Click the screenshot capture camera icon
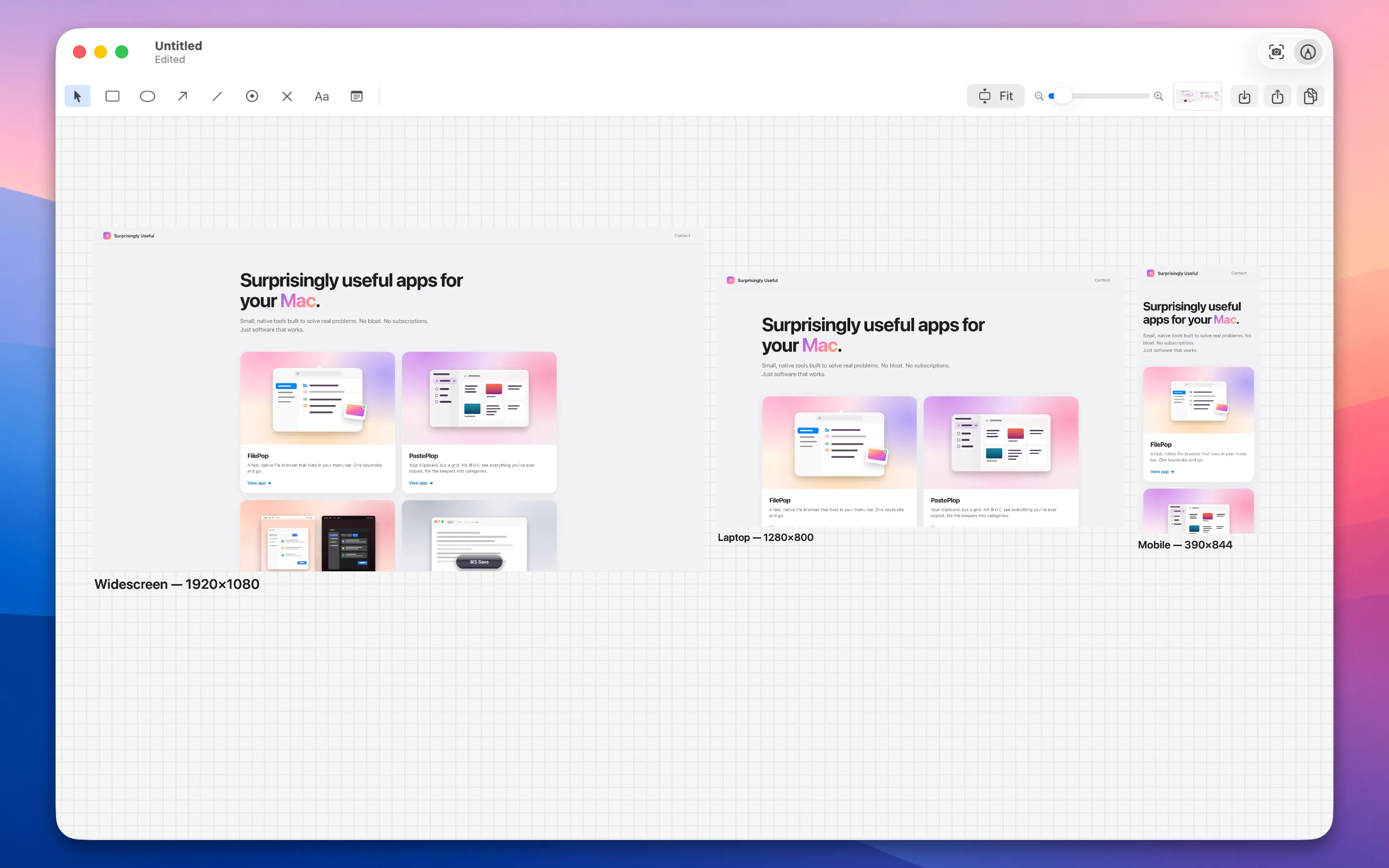 point(1276,52)
